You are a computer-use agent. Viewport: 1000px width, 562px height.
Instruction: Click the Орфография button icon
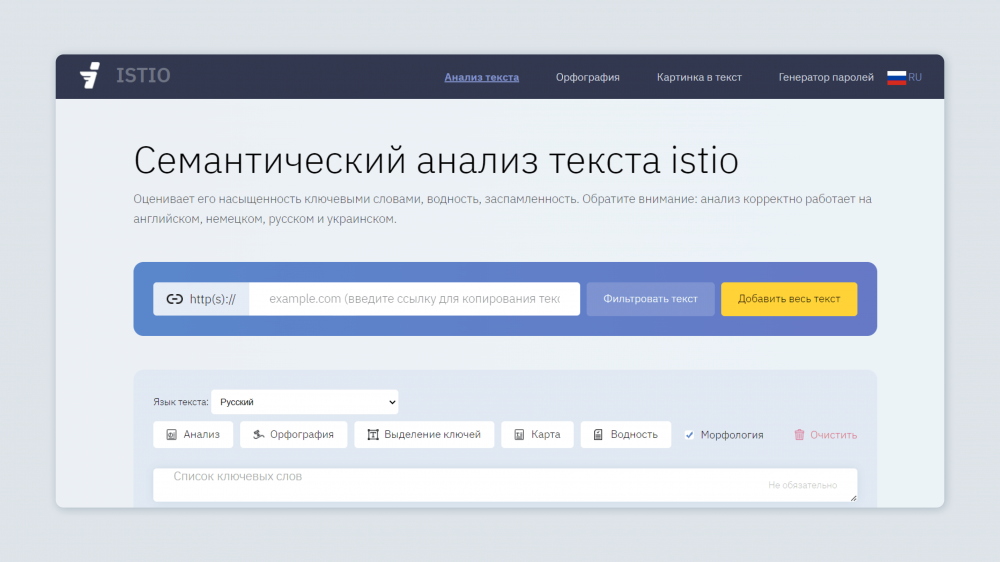(258, 434)
